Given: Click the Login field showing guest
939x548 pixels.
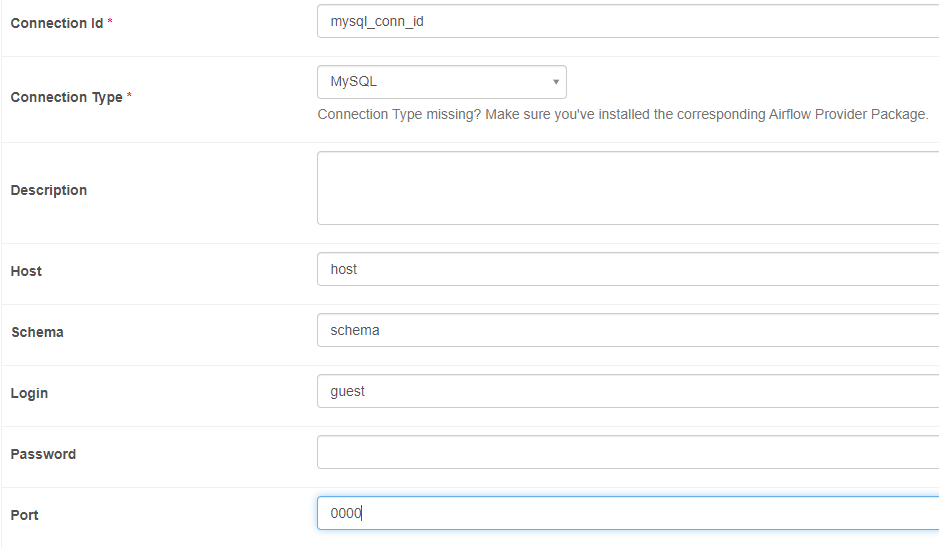Looking at the screenshot, I should coord(628,391).
